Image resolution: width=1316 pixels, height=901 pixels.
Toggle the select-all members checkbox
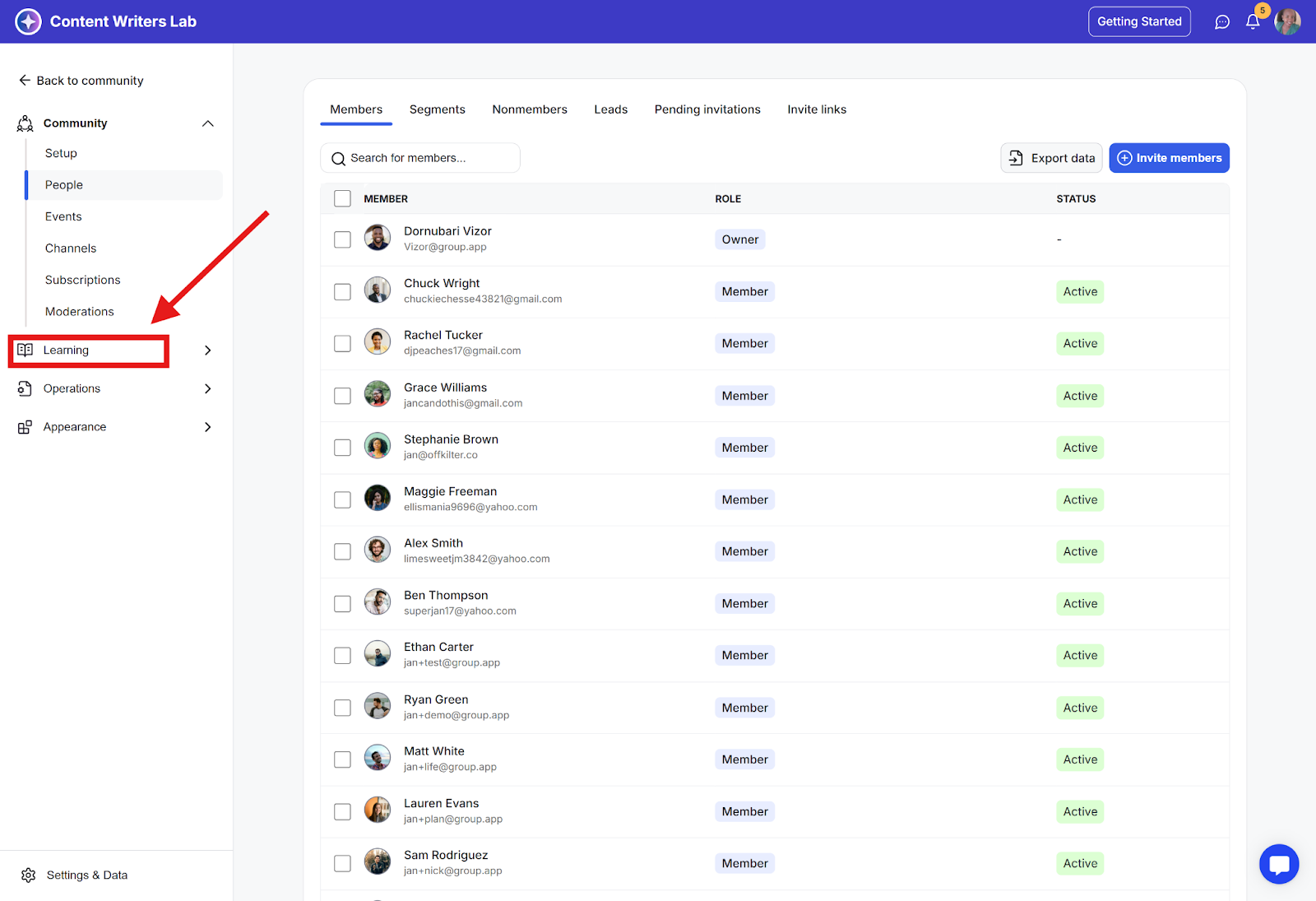342,198
